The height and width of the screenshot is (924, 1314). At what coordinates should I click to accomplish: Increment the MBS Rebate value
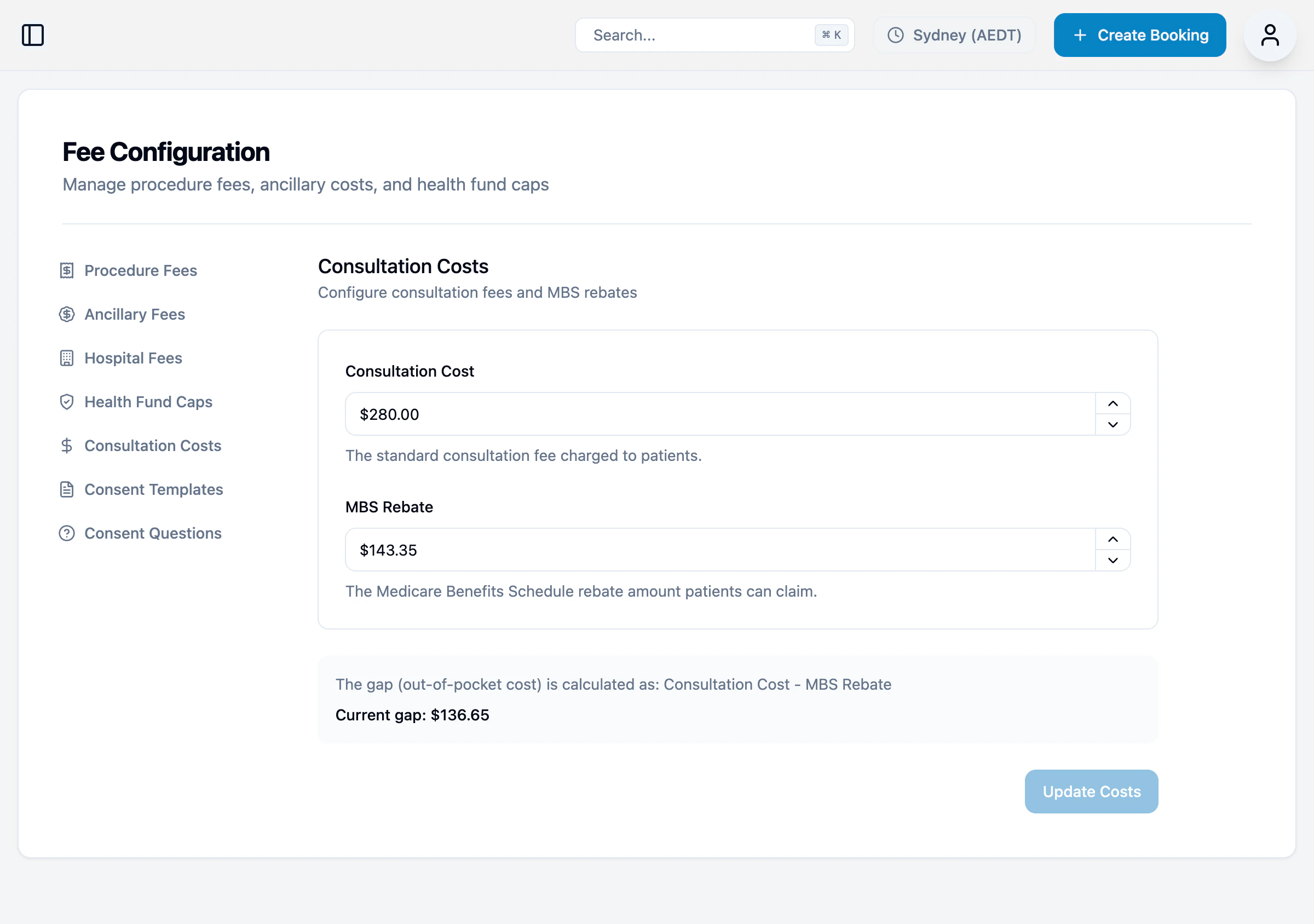(1113, 539)
